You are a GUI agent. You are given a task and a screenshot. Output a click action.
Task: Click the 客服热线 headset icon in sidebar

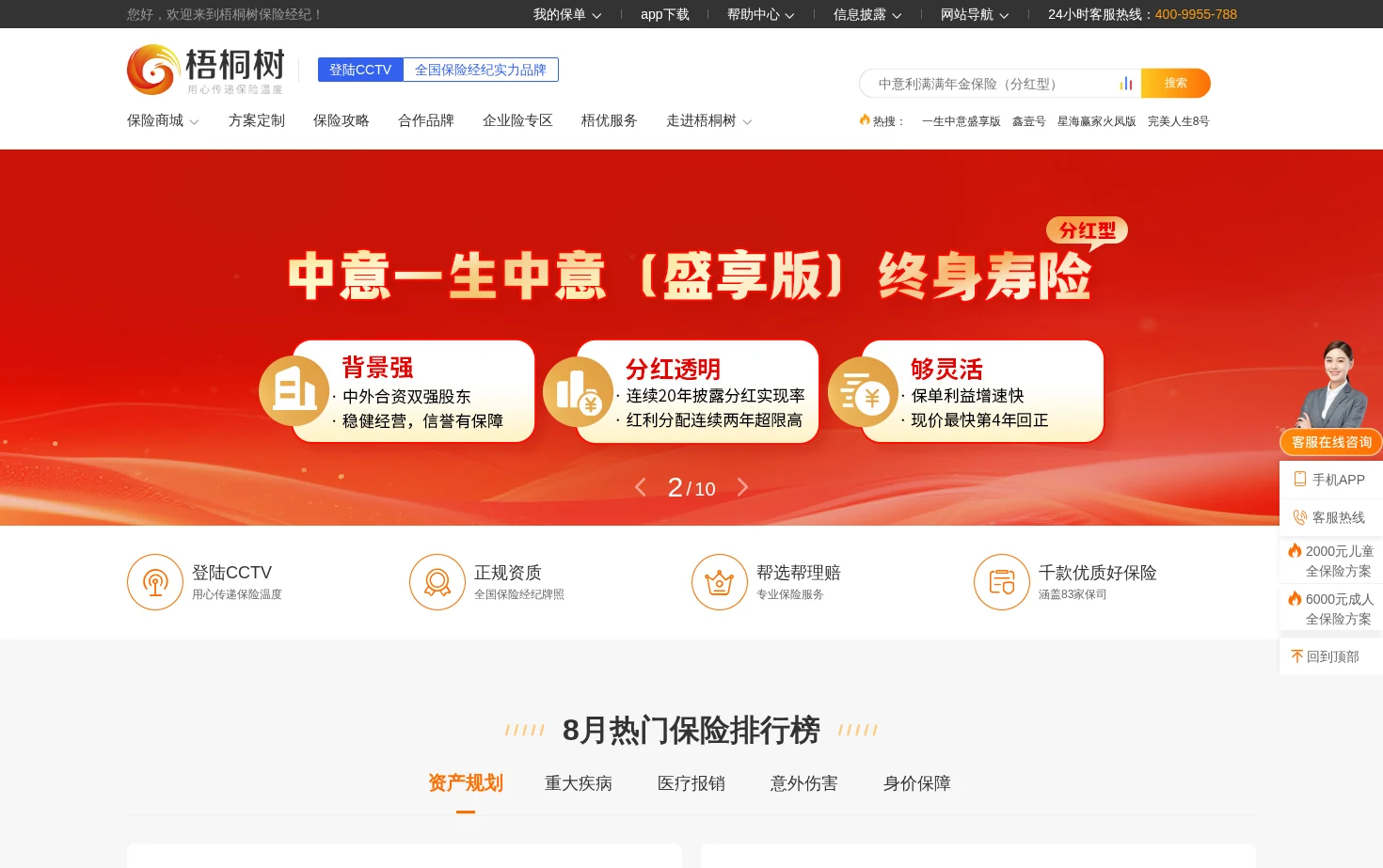click(1300, 517)
